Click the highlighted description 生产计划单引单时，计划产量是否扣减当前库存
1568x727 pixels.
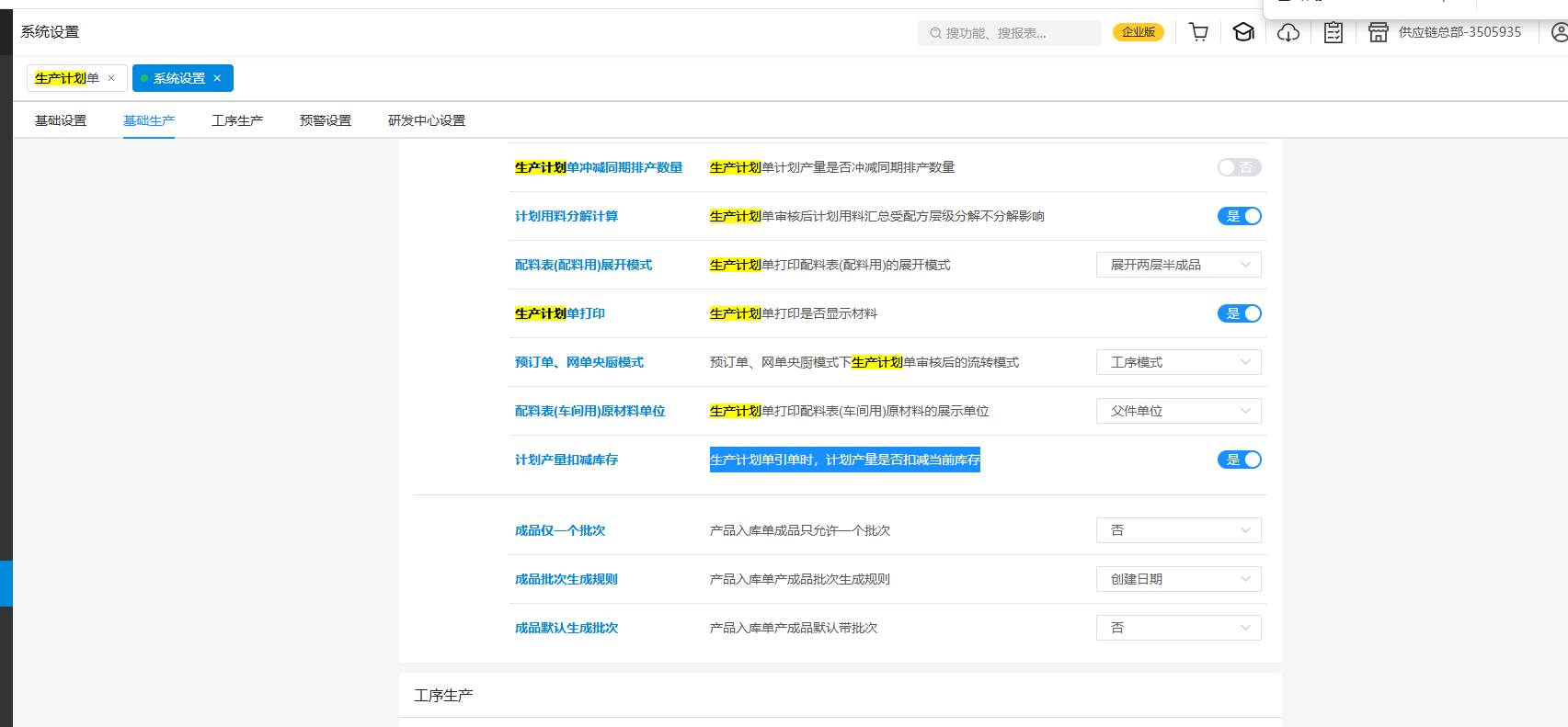(x=845, y=460)
